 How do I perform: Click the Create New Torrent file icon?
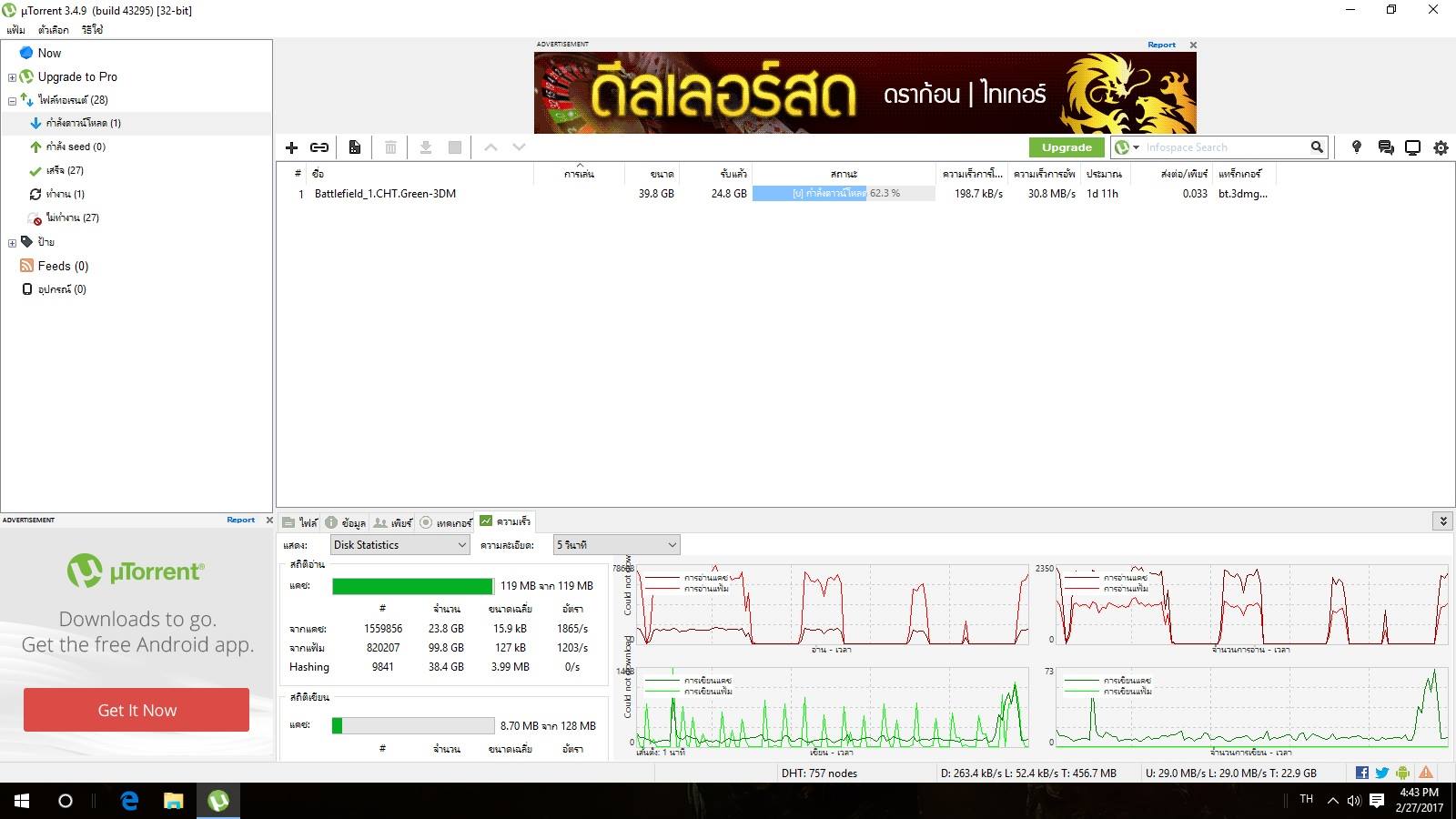[355, 147]
